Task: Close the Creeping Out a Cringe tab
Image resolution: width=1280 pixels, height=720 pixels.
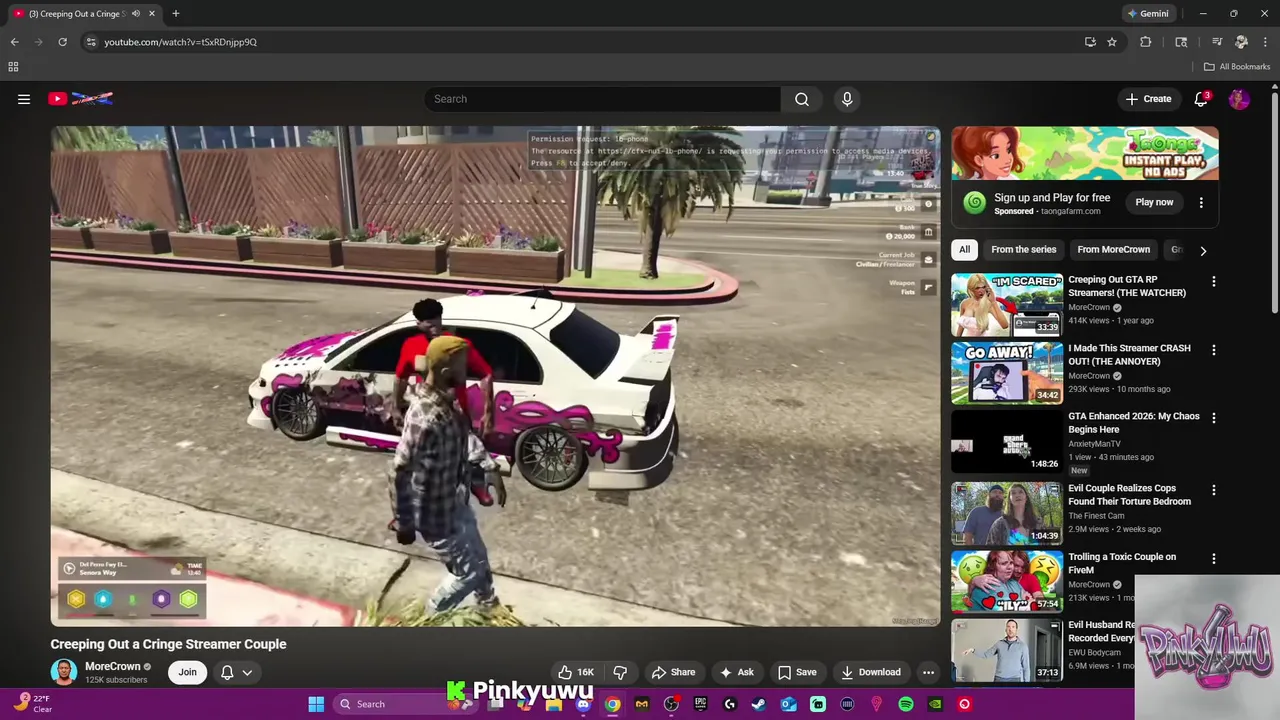Action: 152,14
